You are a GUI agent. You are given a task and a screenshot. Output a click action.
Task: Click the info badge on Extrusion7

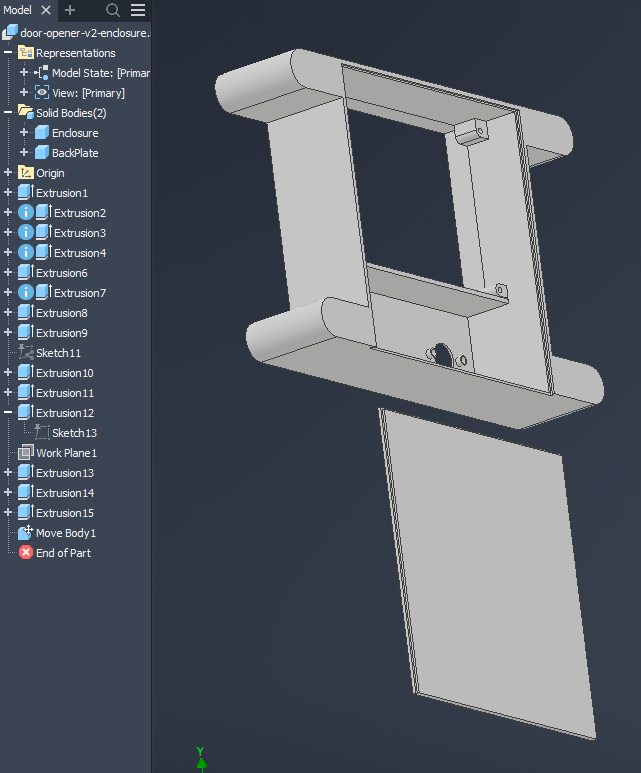click(x=26, y=292)
